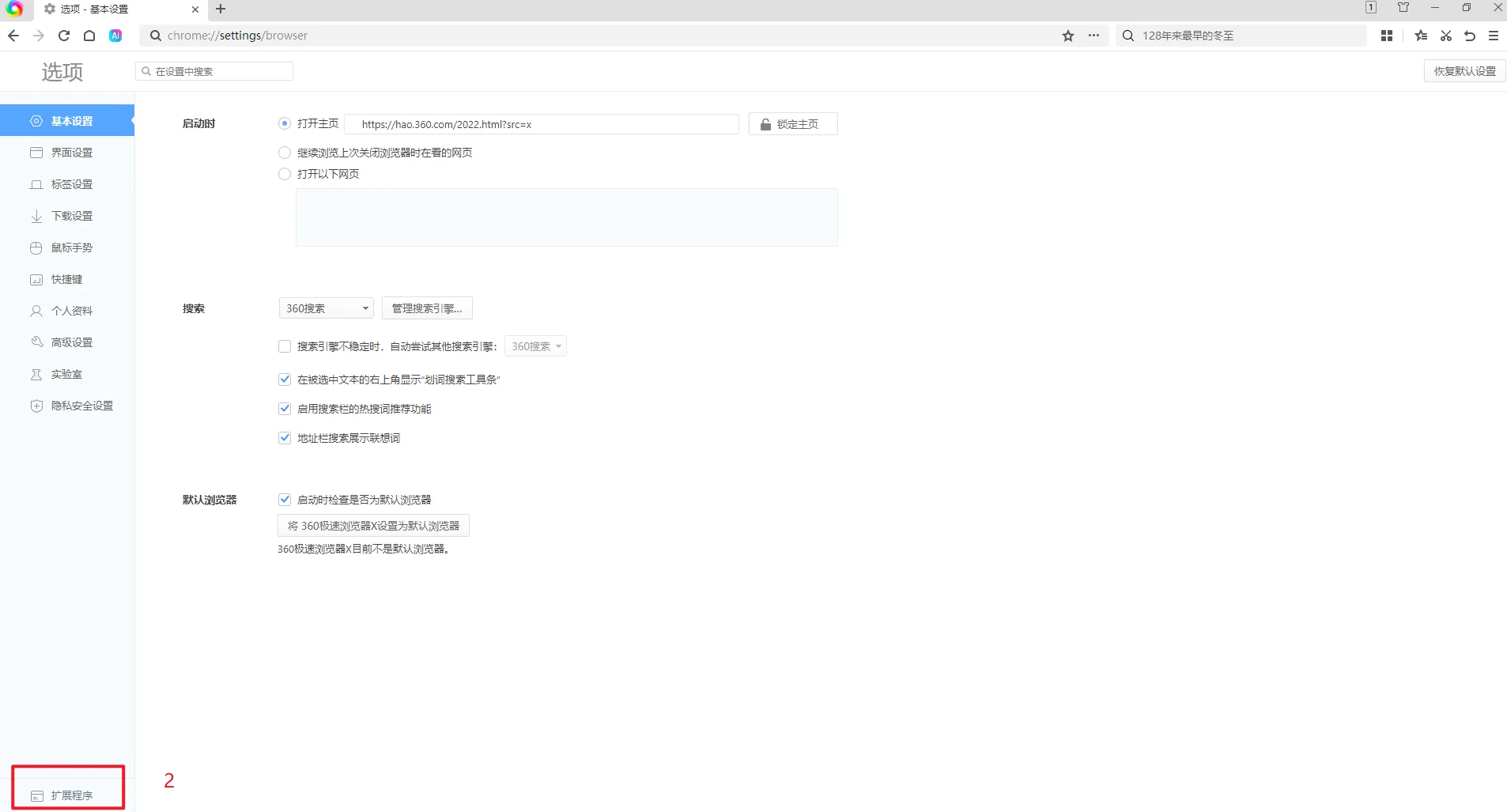The width and height of the screenshot is (1507, 812).
Task: Expand the fallback search engine dropdown
Action: [x=535, y=346]
